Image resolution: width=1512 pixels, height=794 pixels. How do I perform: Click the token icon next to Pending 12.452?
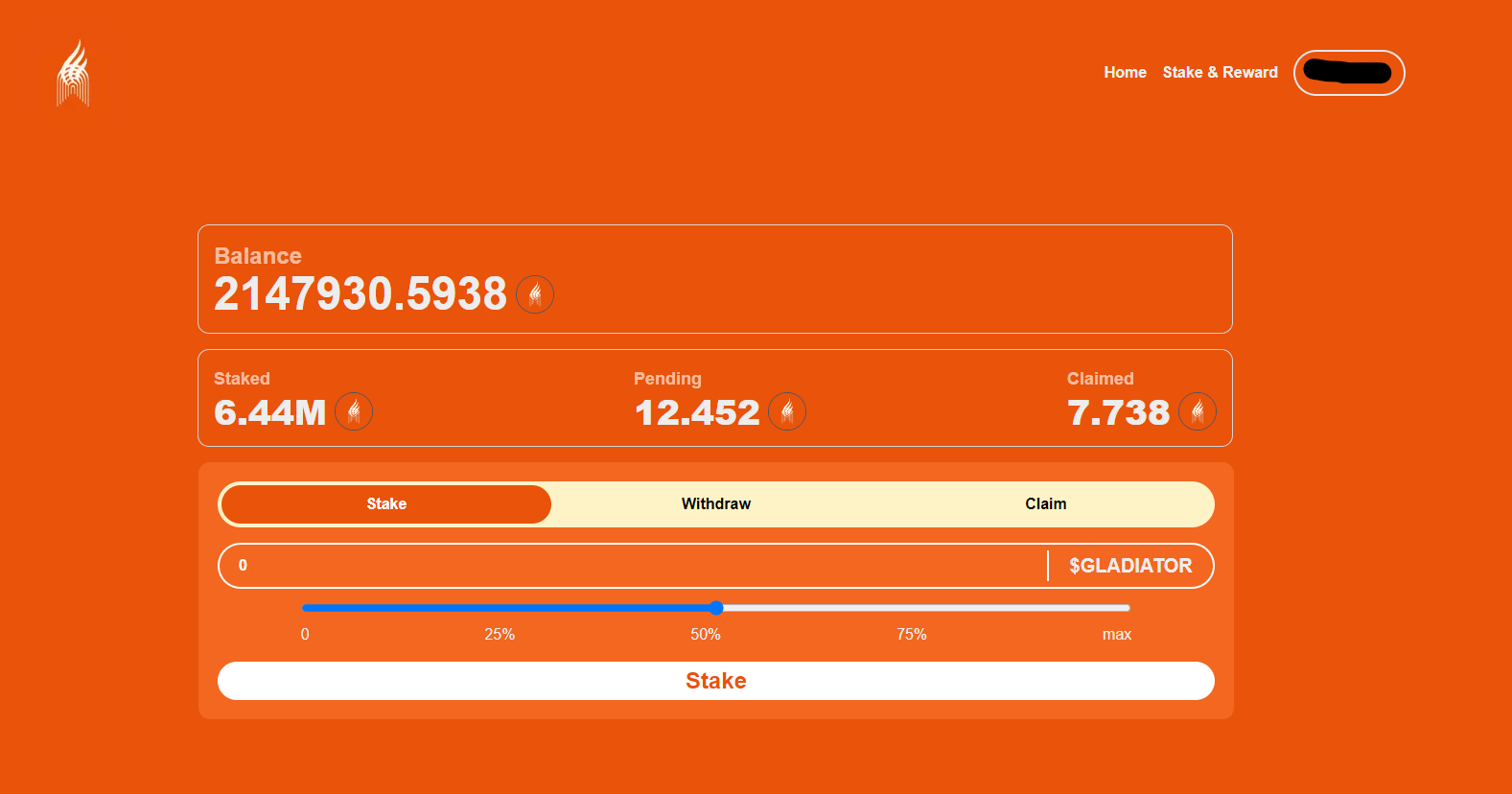coord(787,412)
